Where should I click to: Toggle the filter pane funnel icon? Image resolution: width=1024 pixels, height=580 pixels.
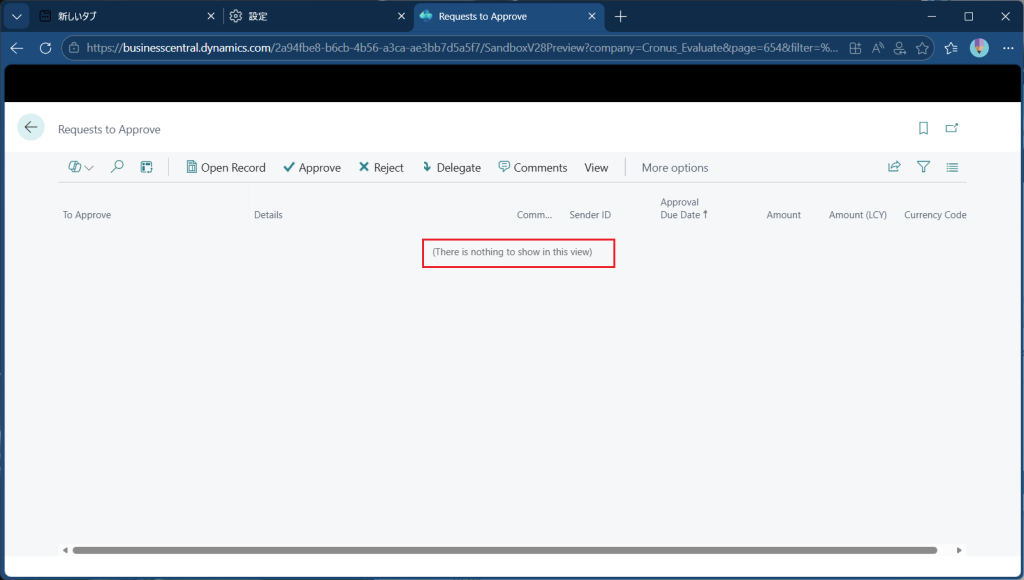pyautogui.click(x=923, y=167)
